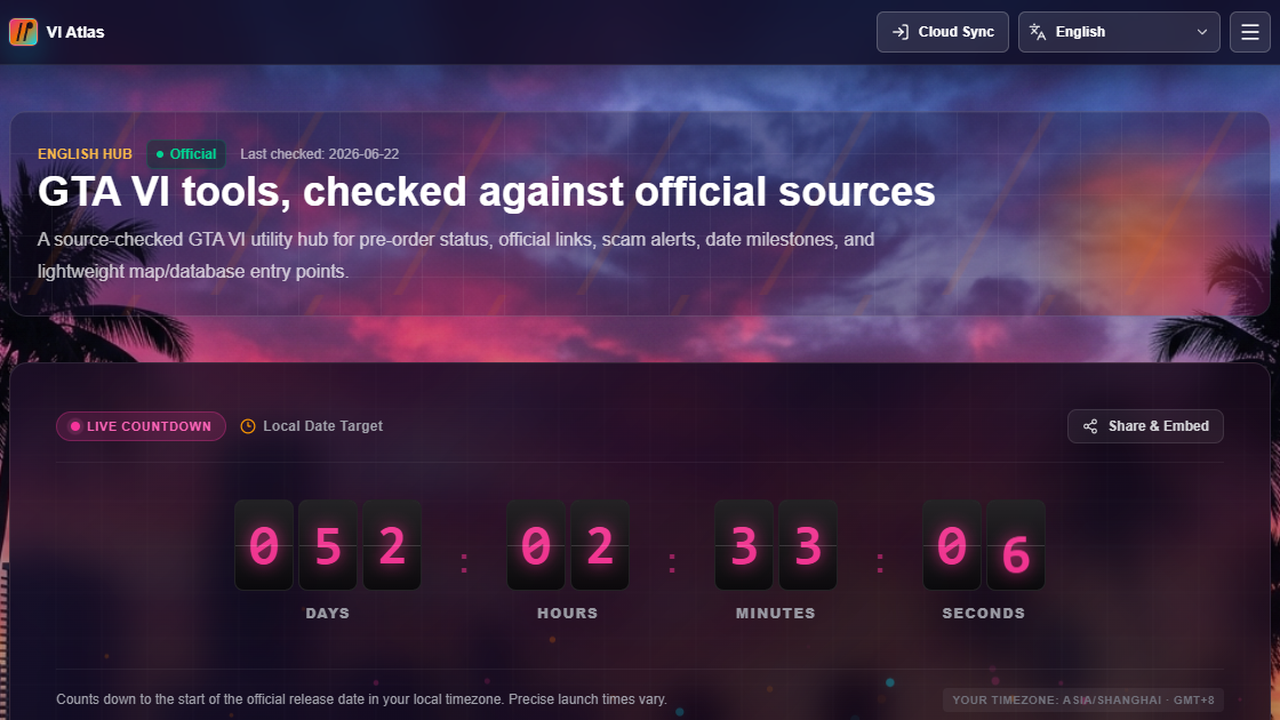Expand the English language dropdown
The height and width of the screenshot is (720, 1280).
[x=1119, y=32]
